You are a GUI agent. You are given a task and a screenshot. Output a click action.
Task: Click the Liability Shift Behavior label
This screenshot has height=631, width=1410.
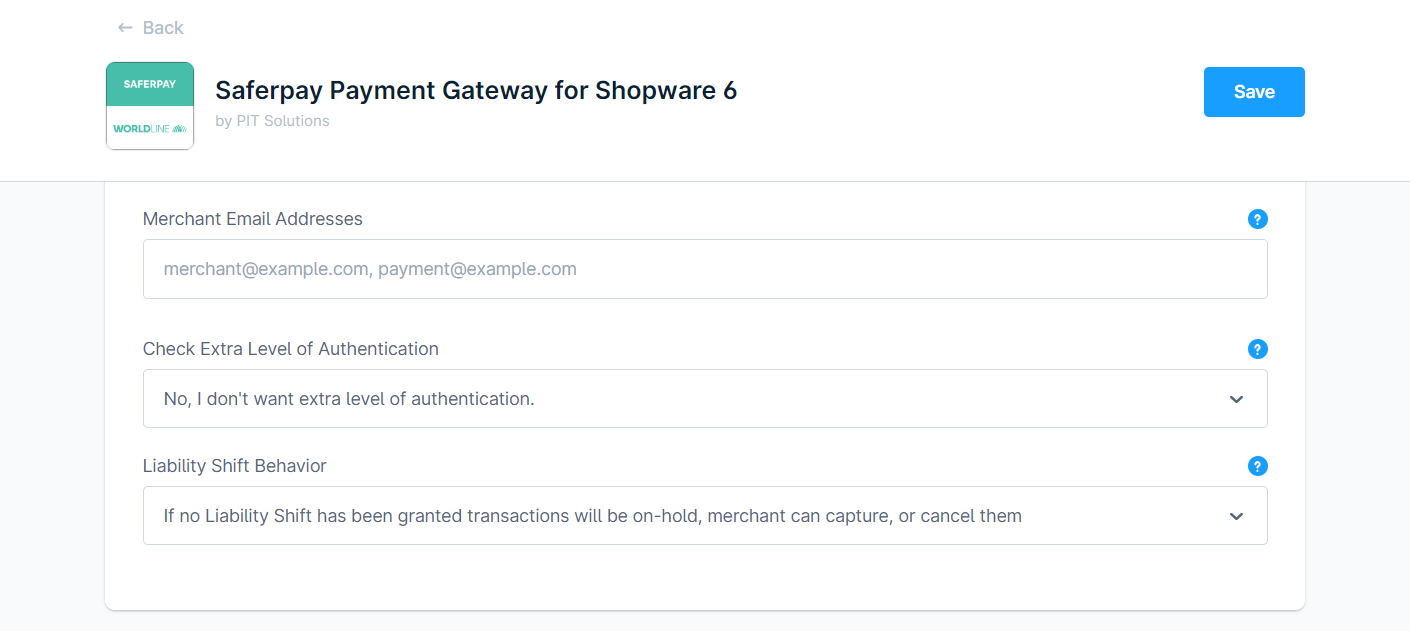point(235,466)
